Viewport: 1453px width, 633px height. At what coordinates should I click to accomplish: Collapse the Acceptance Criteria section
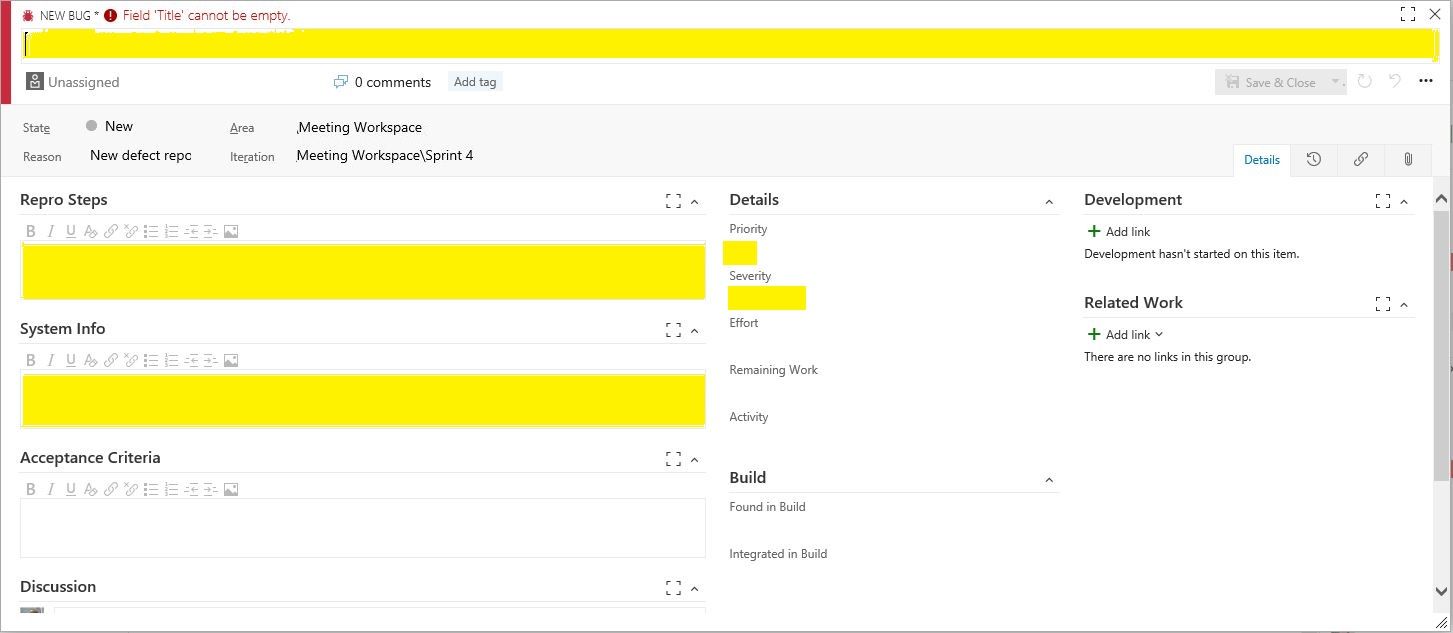(695, 460)
